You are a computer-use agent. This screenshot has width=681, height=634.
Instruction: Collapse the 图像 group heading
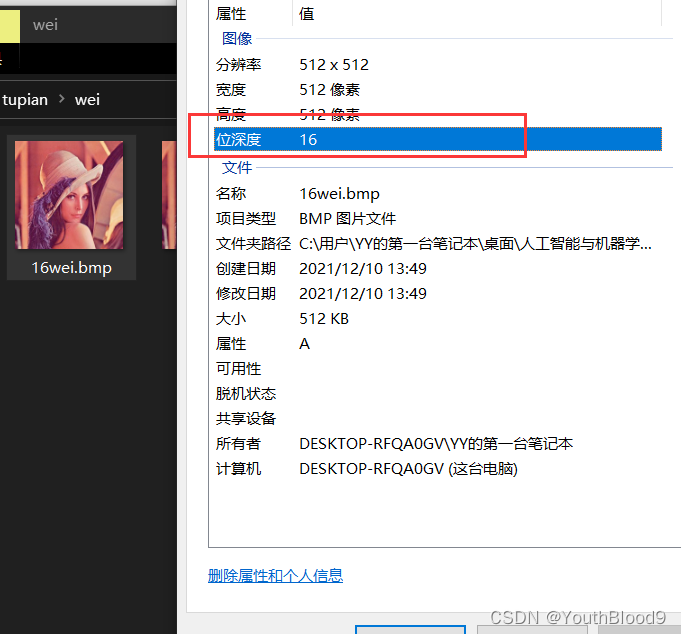pos(237,39)
